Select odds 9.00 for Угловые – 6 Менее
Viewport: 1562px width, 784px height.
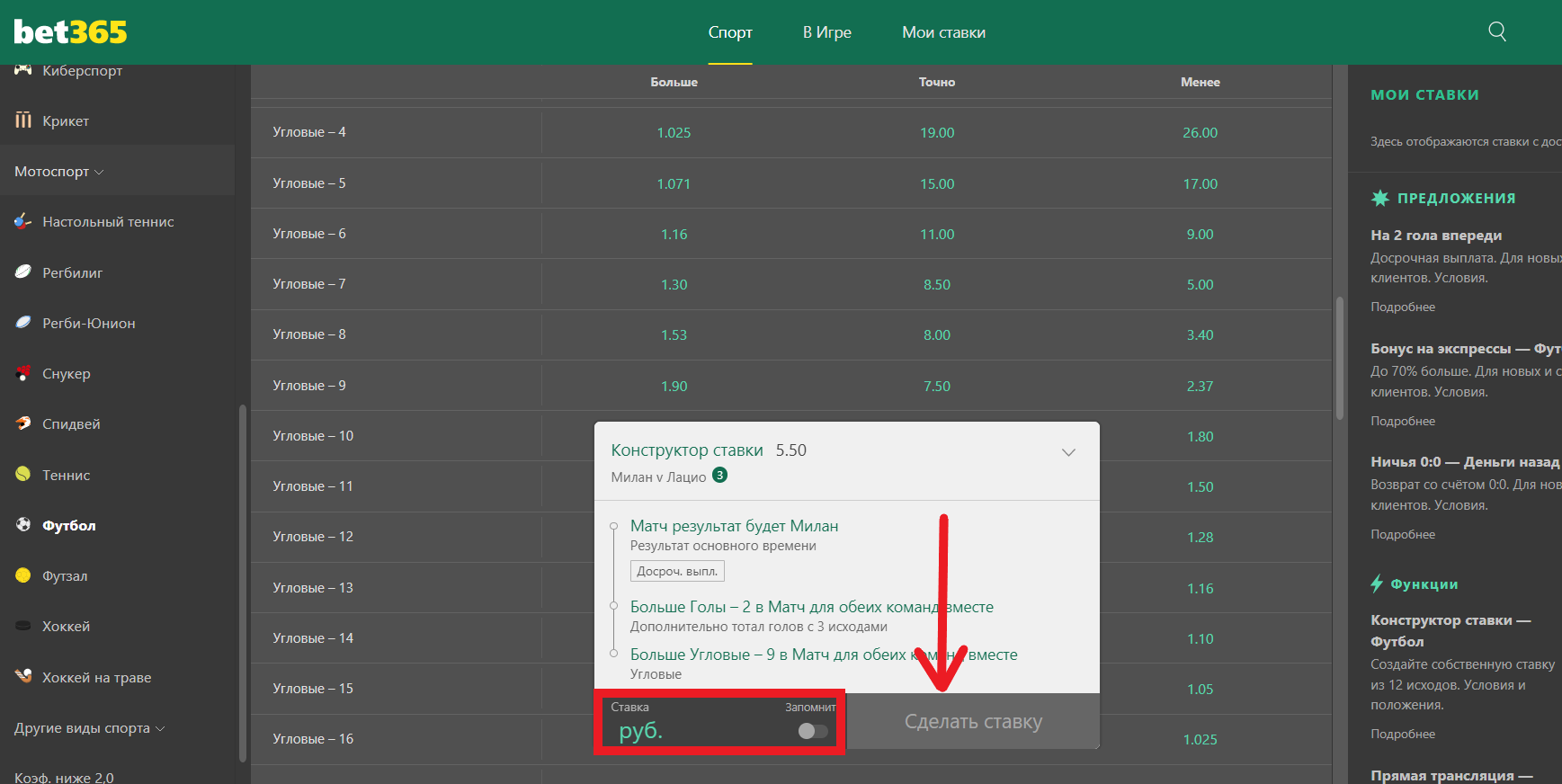pos(1200,234)
